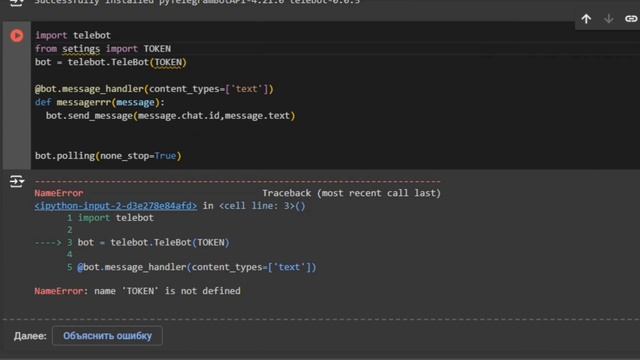Screen dimensions: 640x360
Task: Click traceback line 5 '@bot.message_handler'
Action: 192,267
